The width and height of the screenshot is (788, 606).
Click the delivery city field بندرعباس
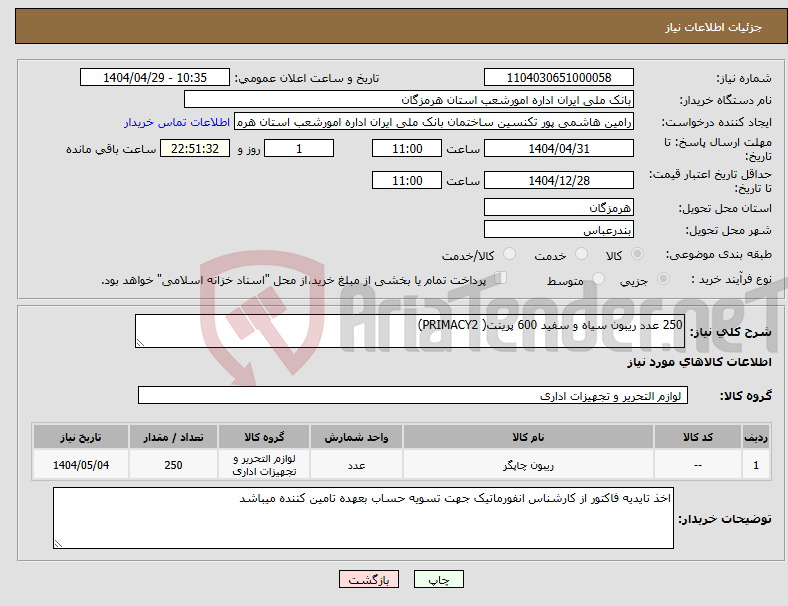point(558,230)
